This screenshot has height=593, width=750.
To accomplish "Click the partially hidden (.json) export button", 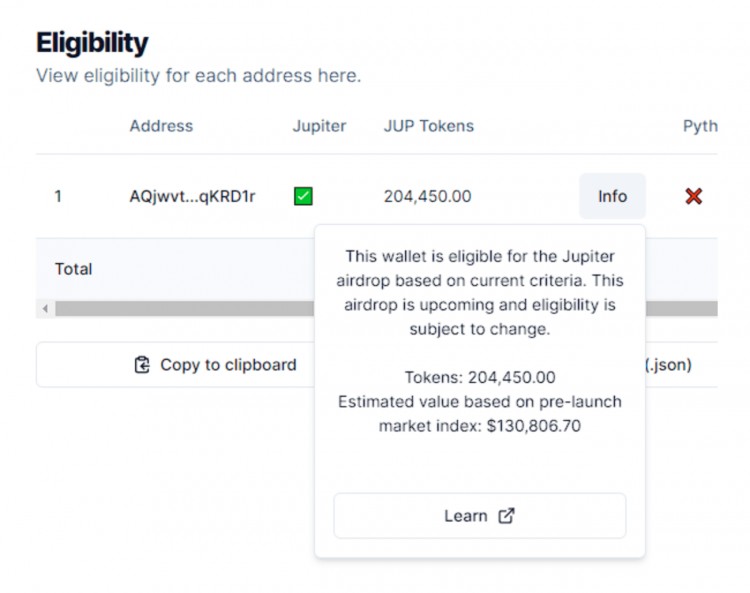I will pyautogui.click(x=681, y=365).
